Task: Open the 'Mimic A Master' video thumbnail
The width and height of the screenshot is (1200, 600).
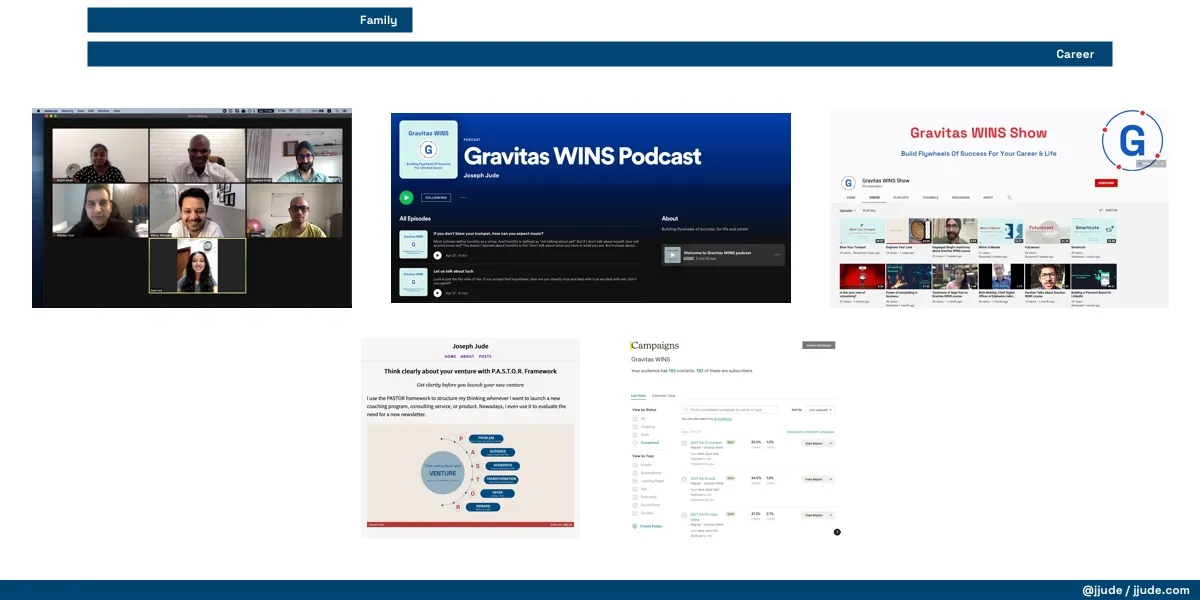Action: point(1001,231)
